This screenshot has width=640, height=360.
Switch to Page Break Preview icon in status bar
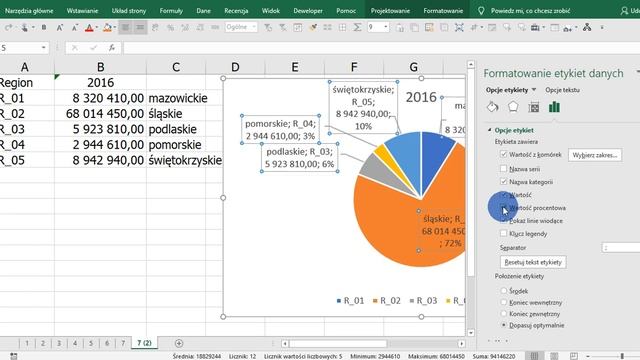coord(573,356)
